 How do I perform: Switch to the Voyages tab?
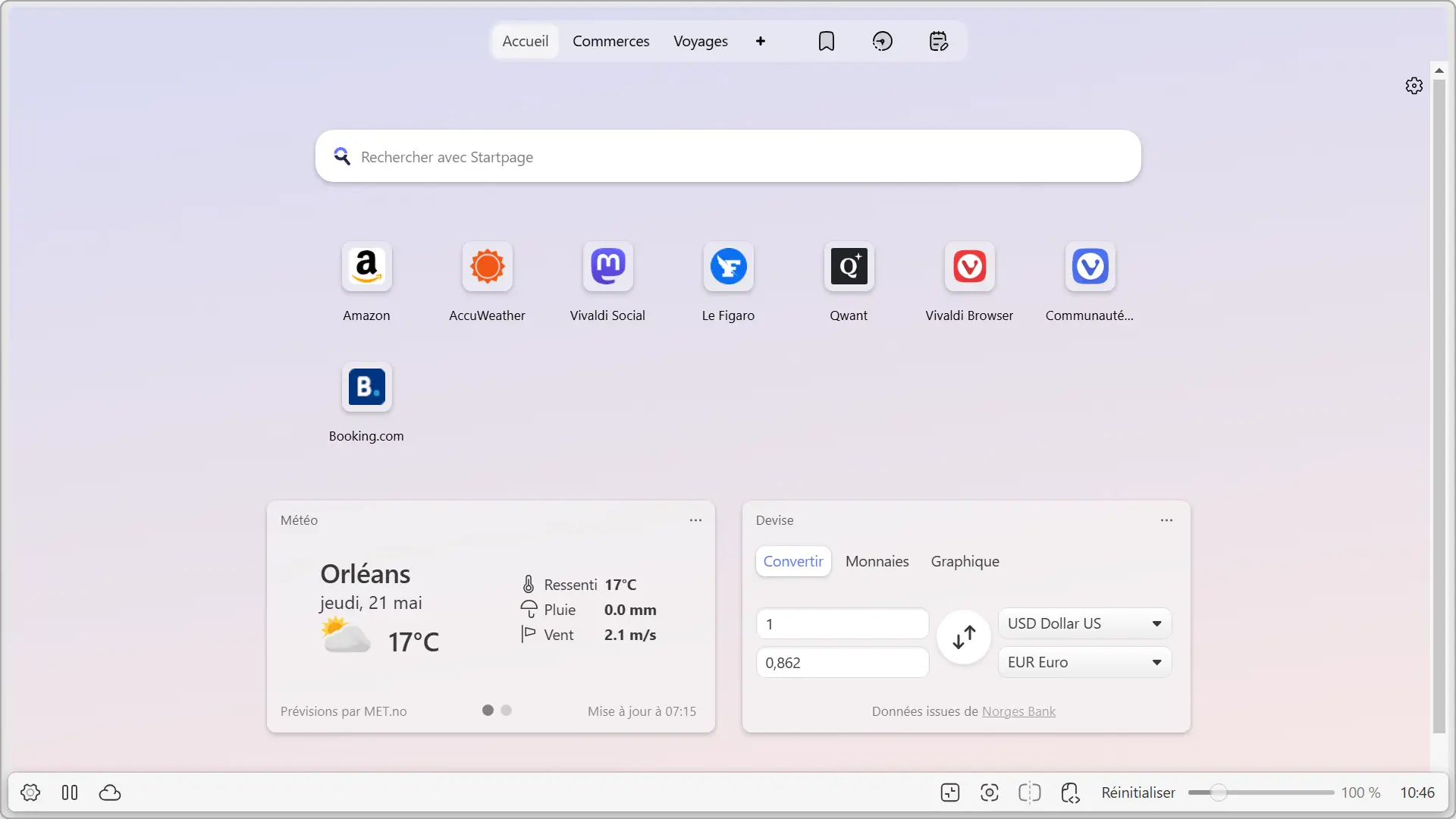pos(701,41)
